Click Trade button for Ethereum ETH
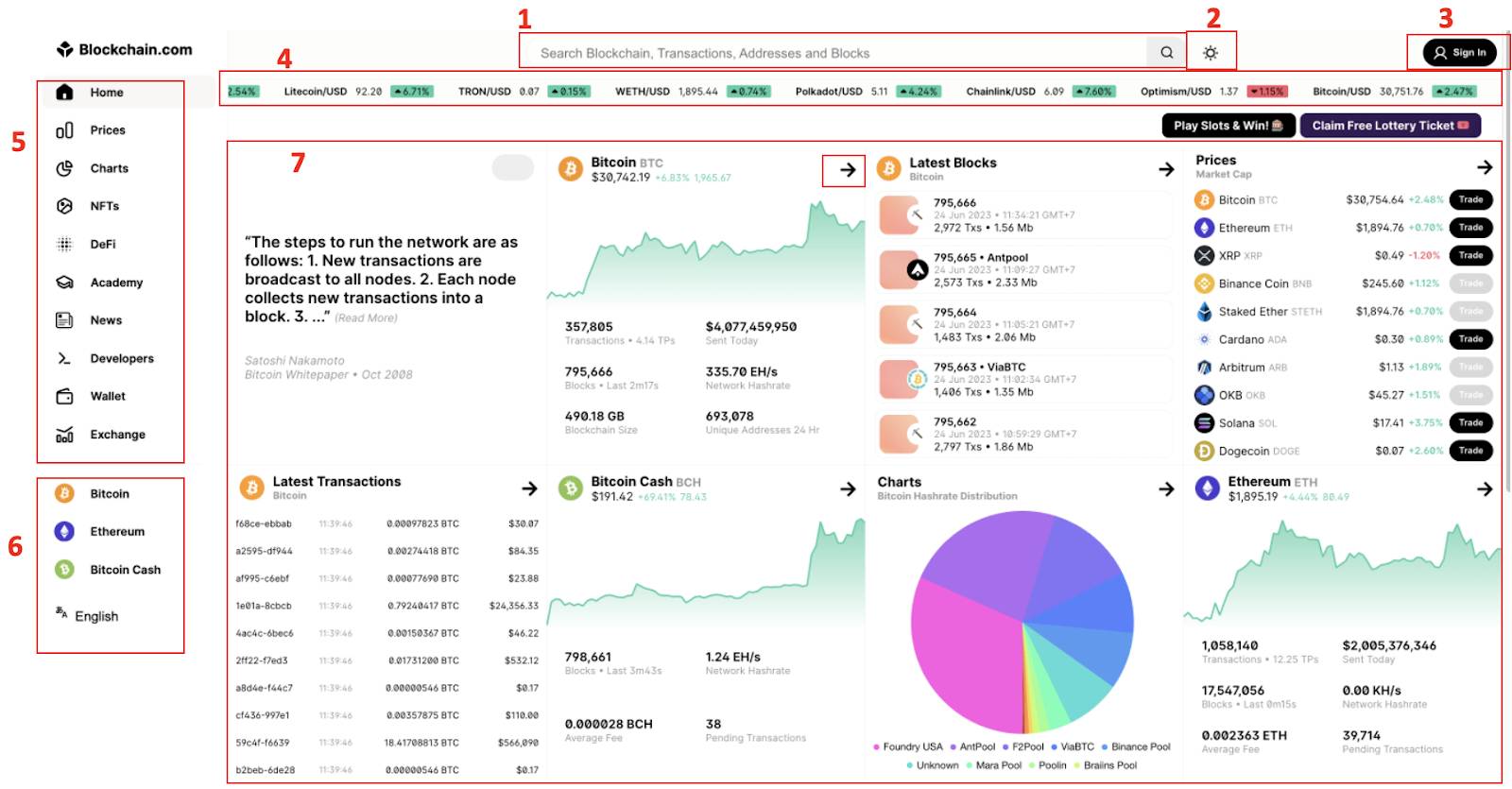Image resolution: width=1512 pixels, height=789 pixels. pyautogui.click(x=1470, y=228)
